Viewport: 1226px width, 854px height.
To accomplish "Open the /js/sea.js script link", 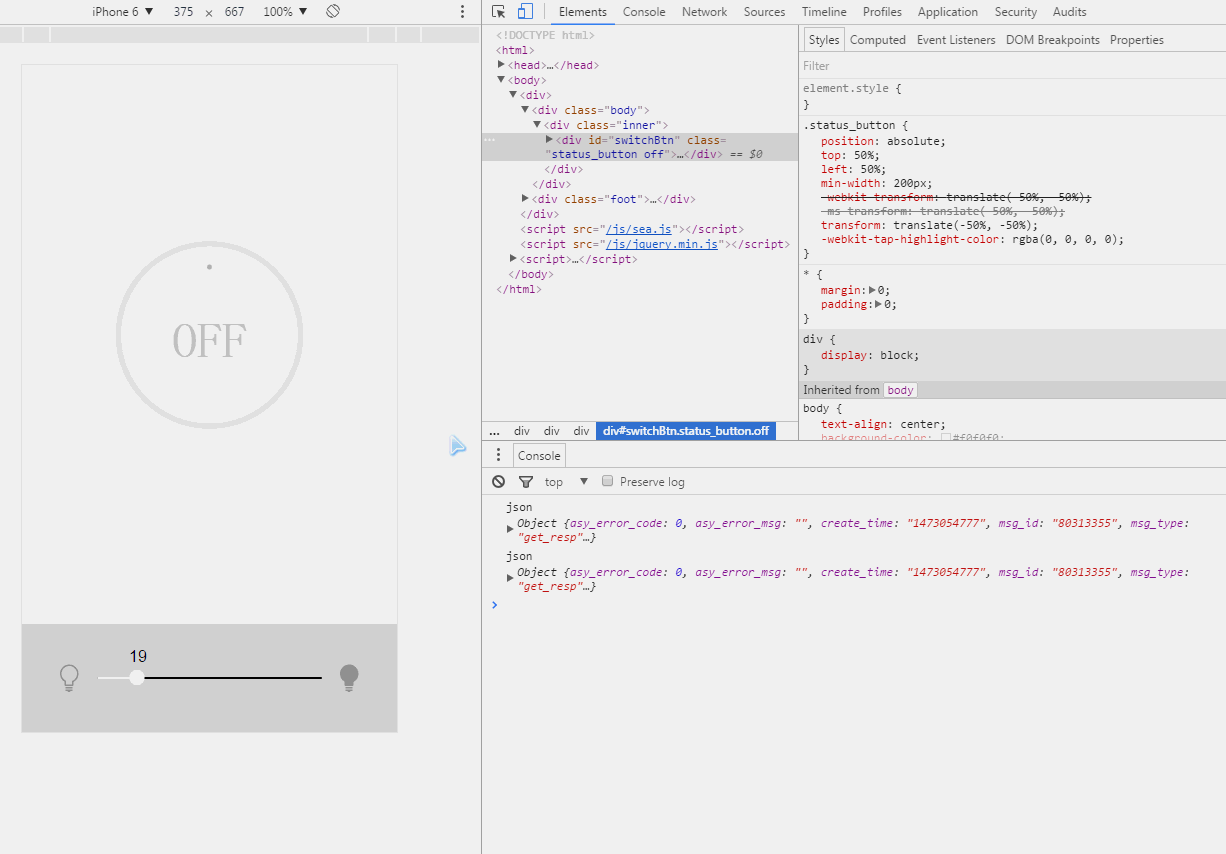I will (x=640, y=229).
